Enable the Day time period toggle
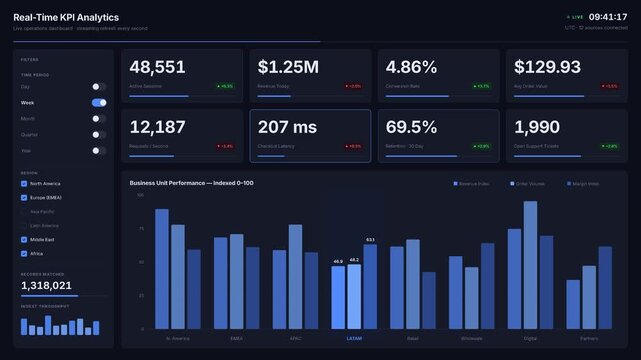641x360 pixels. (99, 87)
